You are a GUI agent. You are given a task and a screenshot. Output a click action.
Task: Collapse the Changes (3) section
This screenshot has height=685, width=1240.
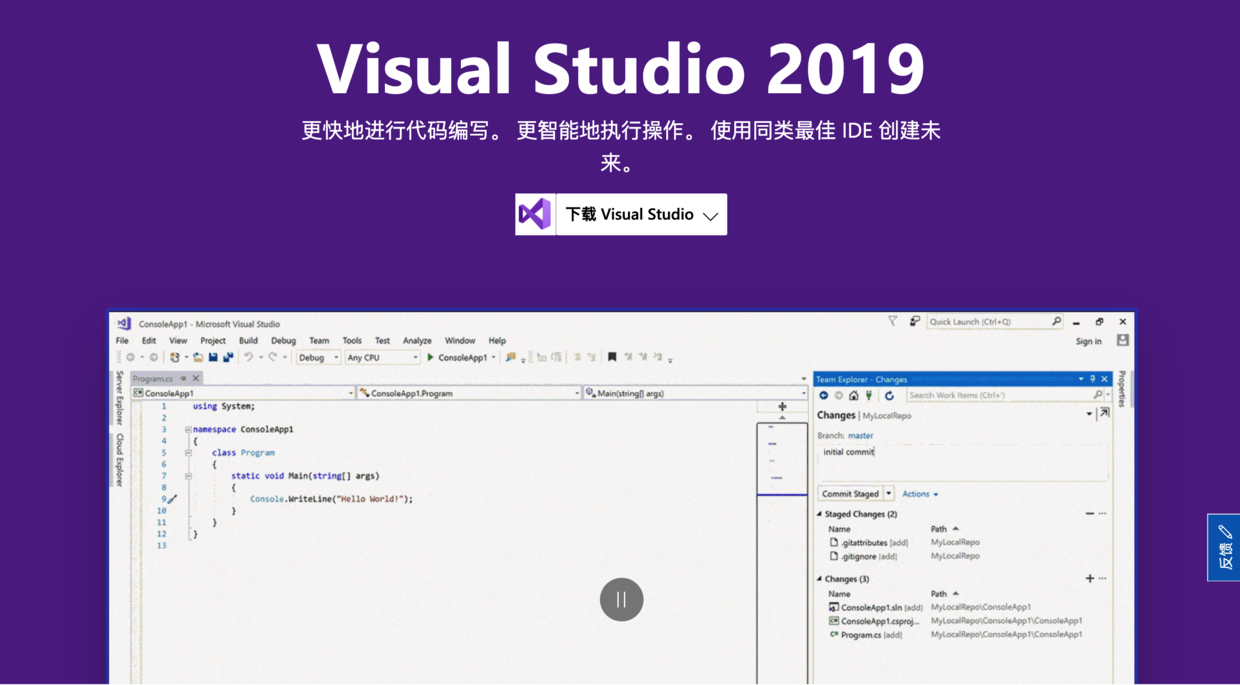point(821,578)
